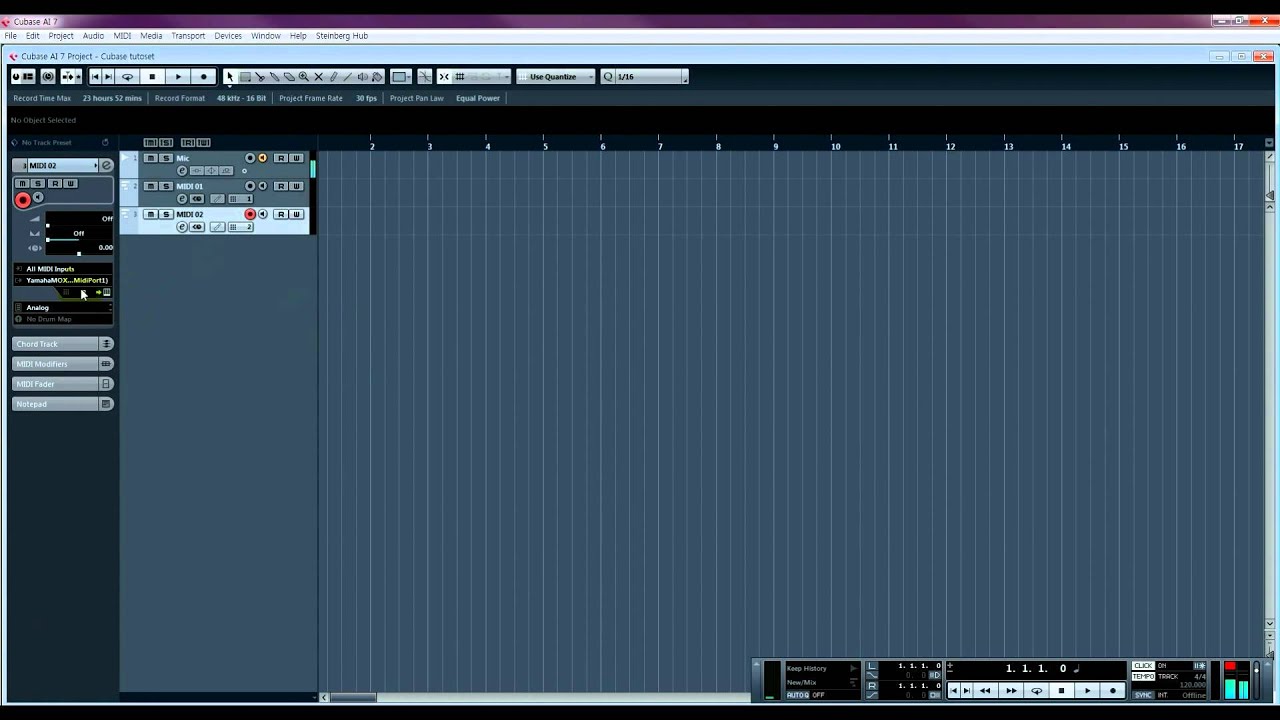Image resolution: width=1280 pixels, height=720 pixels.
Task: Click ruler bar marker 9
Action: [776, 146]
